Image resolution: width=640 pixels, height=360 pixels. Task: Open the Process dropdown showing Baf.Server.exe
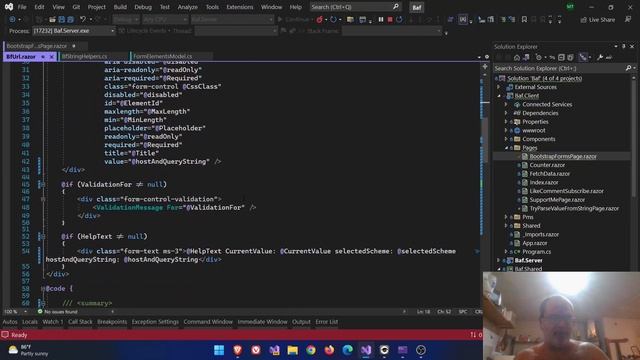point(74,31)
